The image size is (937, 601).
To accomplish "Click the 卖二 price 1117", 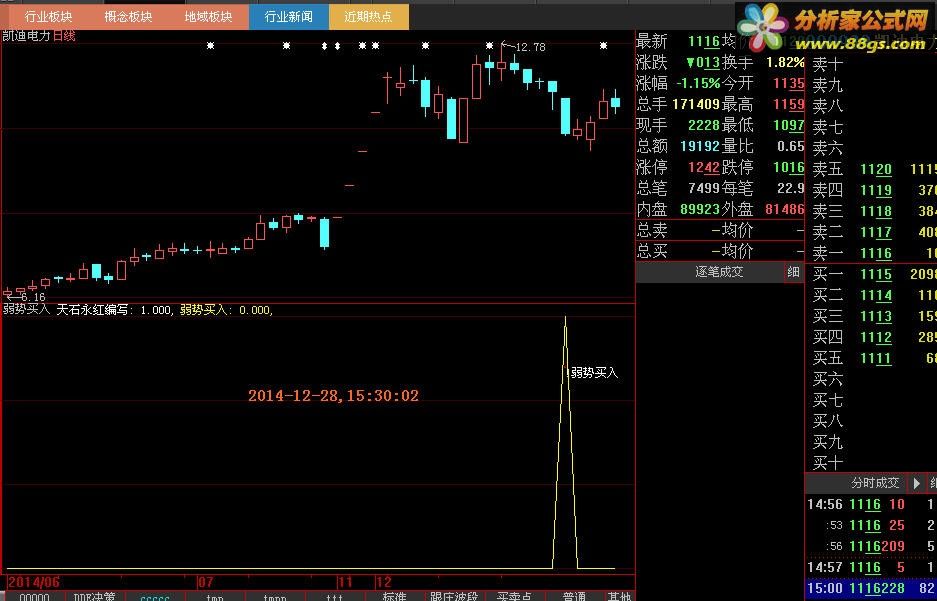I will click(876, 232).
